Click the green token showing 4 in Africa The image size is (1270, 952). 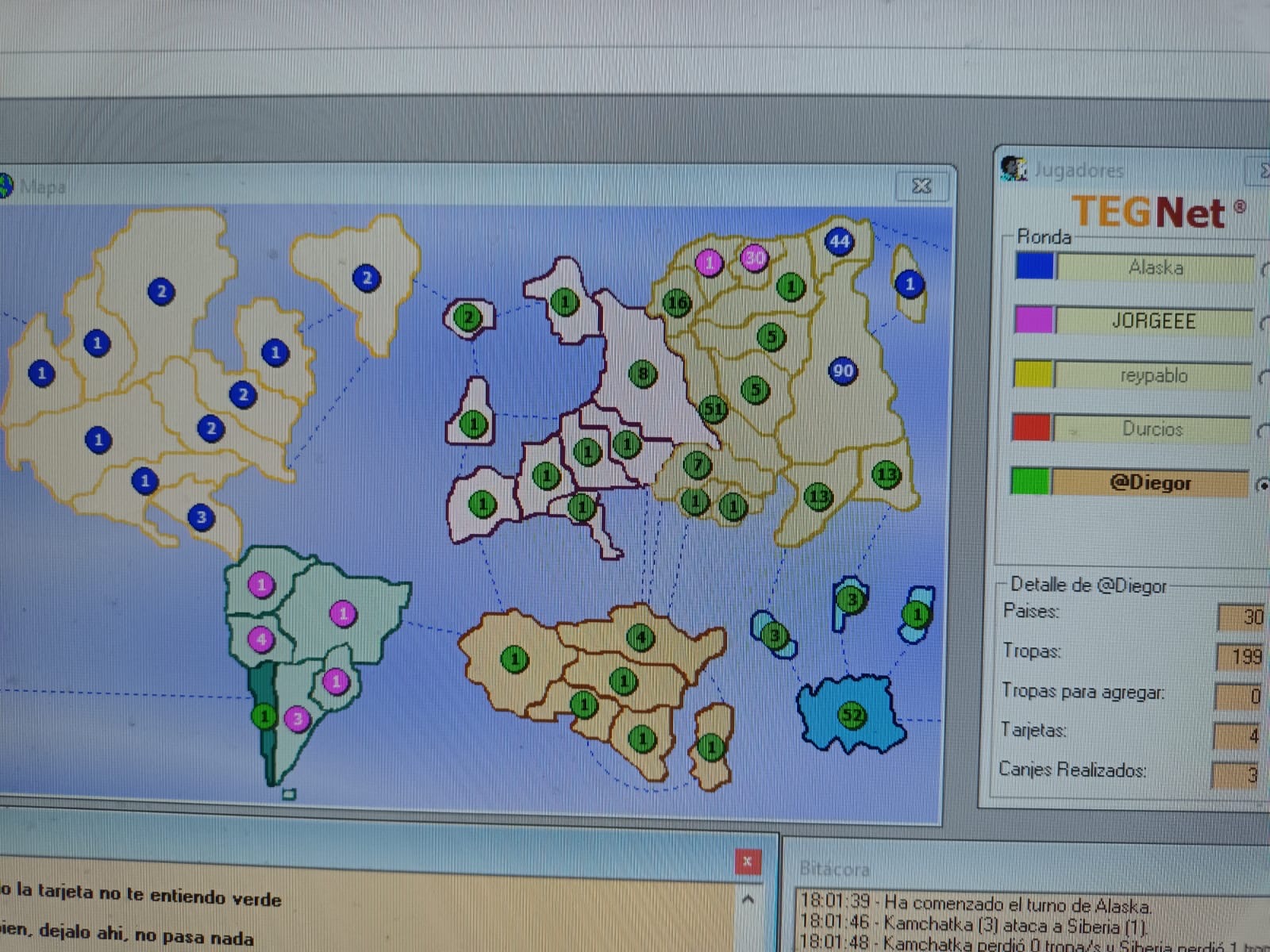click(x=641, y=637)
